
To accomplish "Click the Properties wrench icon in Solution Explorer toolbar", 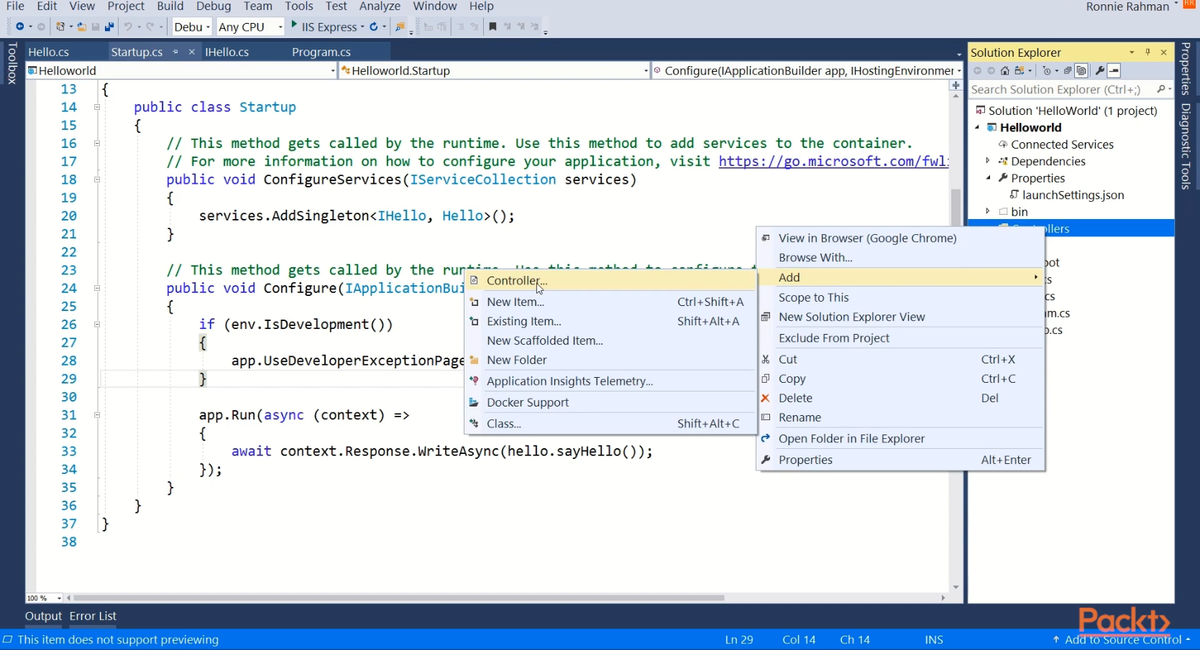I will [x=1100, y=71].
